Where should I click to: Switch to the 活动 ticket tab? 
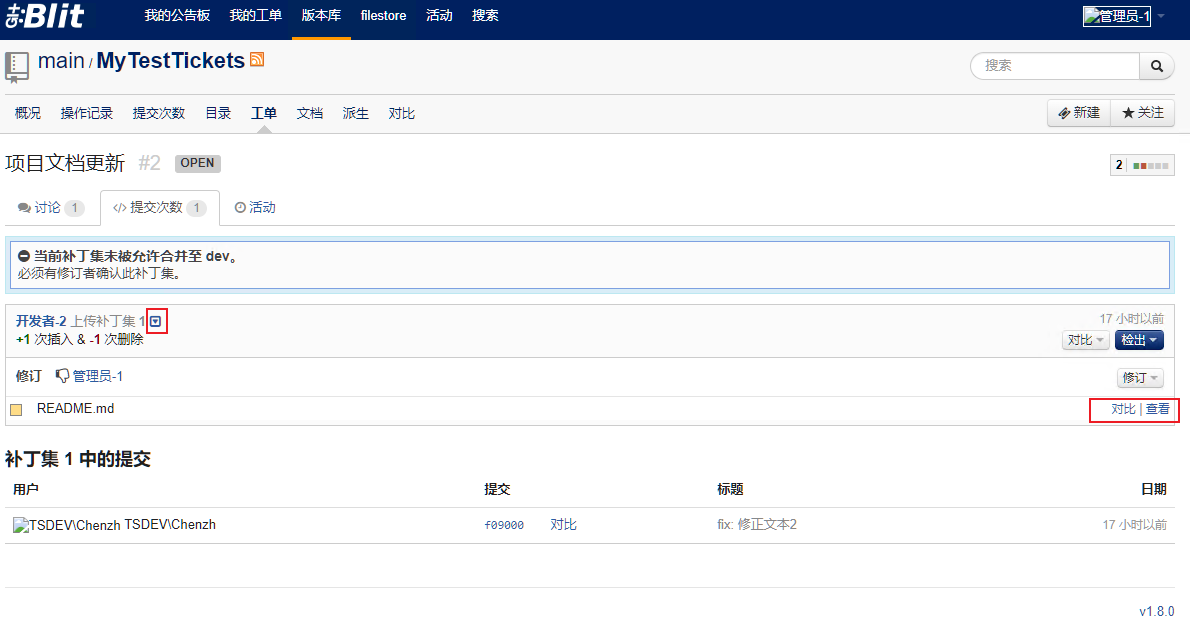(x=255, y=207)
